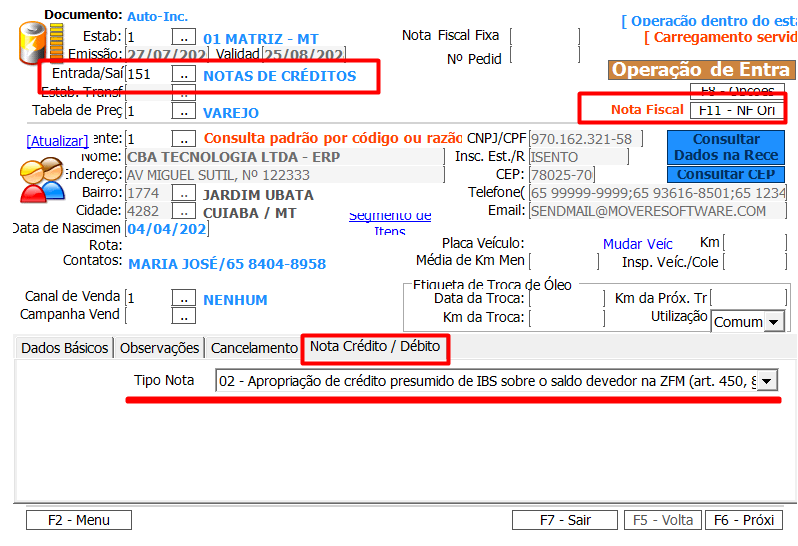The image size is (798, 546).
Task: Click the Média de Km Mensal field
Action: coord(564,262)
